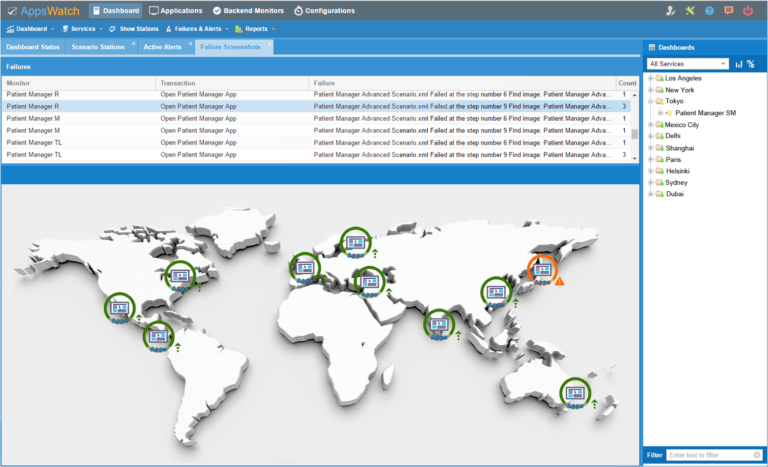
Task: Collapse the Tokyo tree node
Action: click(x=651, y=101)
